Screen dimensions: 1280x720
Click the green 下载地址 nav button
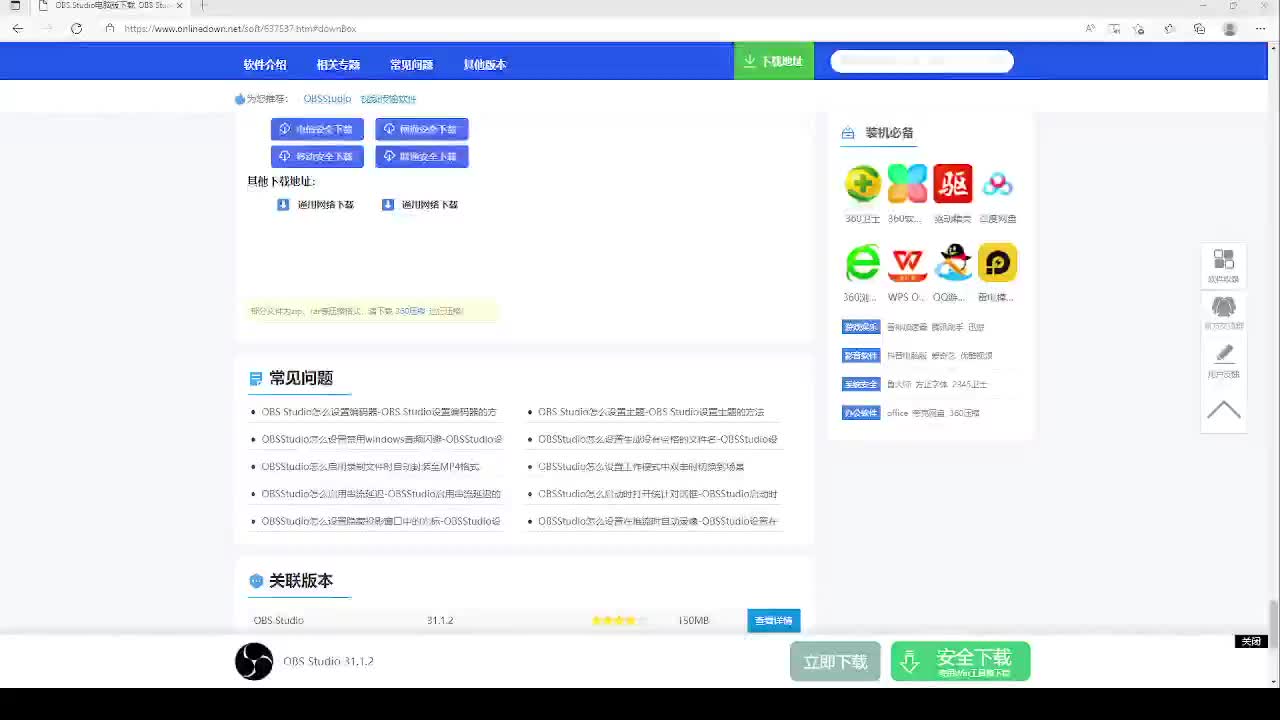click(x=774, y=61)
